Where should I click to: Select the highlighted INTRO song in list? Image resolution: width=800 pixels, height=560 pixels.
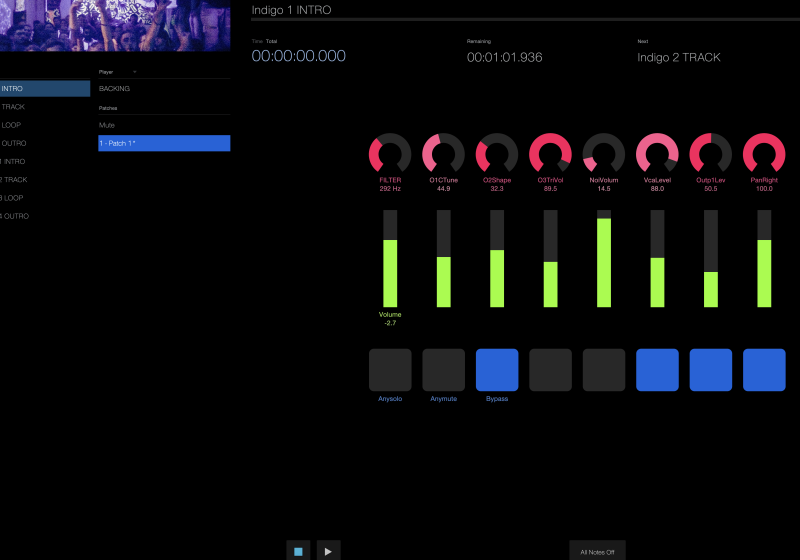click(44, 89)
